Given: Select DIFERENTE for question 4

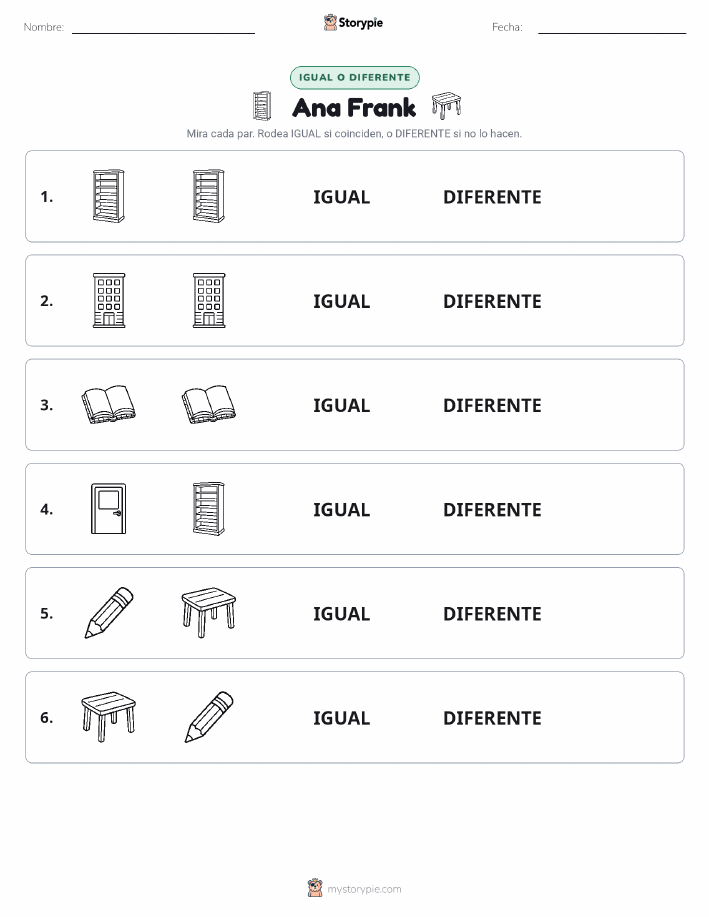Looking at the screenshot, I should click(x=492, y=509).
